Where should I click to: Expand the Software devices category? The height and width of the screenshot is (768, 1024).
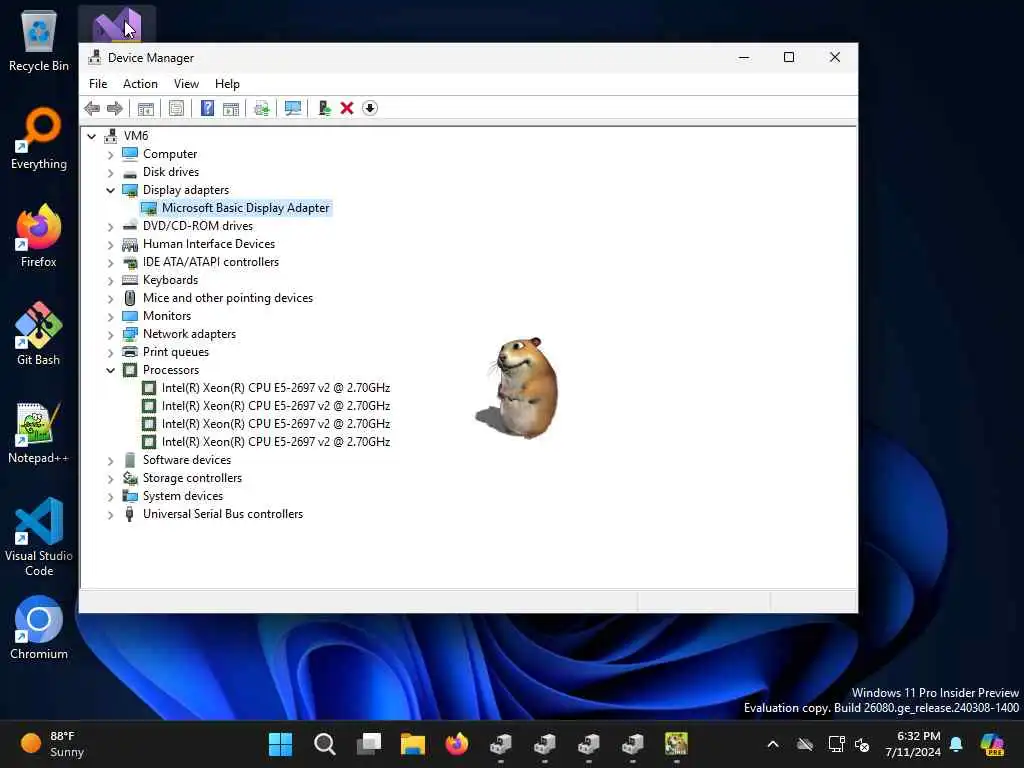[x=110, y=460]
